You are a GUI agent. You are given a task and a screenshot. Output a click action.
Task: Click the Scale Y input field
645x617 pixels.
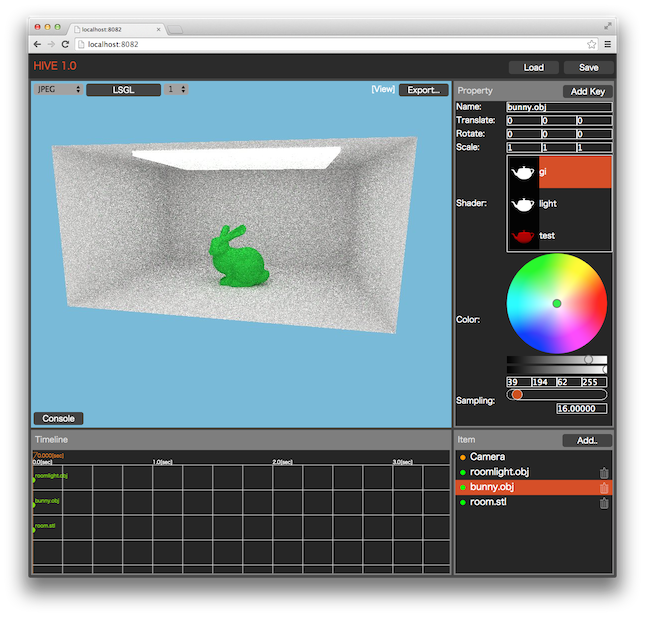[x=559, y=148]
